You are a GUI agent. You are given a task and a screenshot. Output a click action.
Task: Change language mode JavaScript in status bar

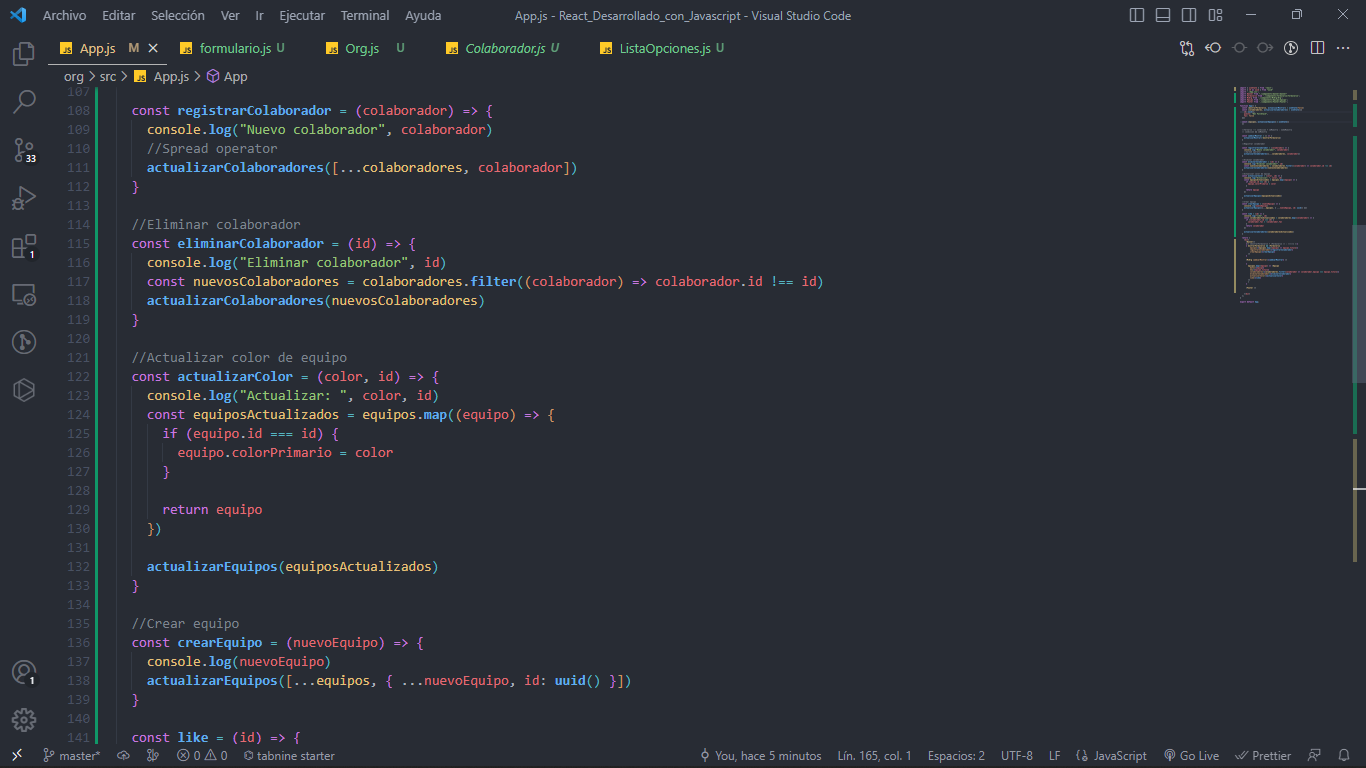pos(1111,756)
